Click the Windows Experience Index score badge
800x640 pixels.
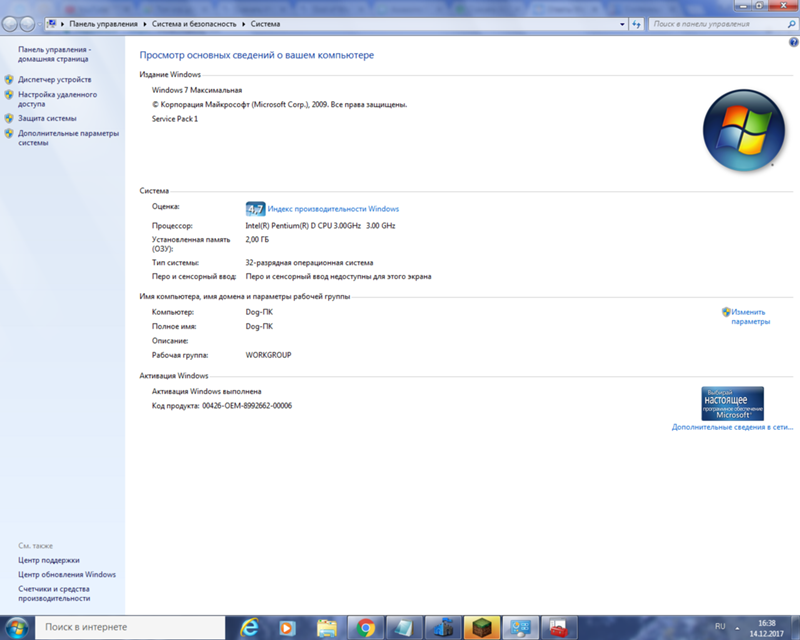tap(255, 209)
